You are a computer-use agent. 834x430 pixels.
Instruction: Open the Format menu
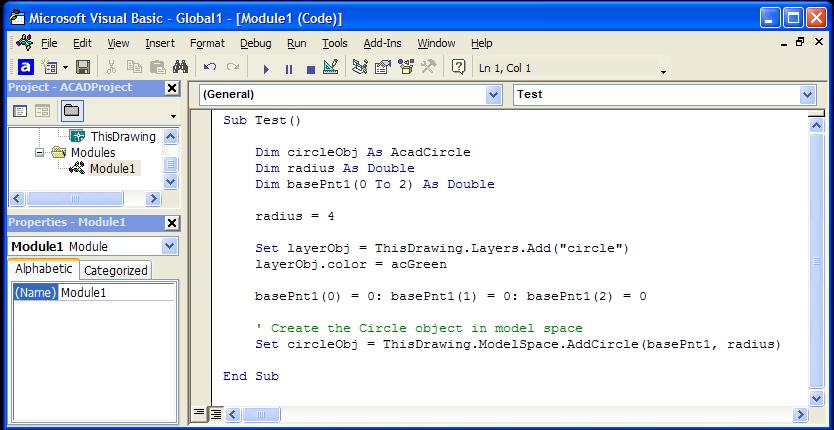pyautogui.click(x=207, y=44)
